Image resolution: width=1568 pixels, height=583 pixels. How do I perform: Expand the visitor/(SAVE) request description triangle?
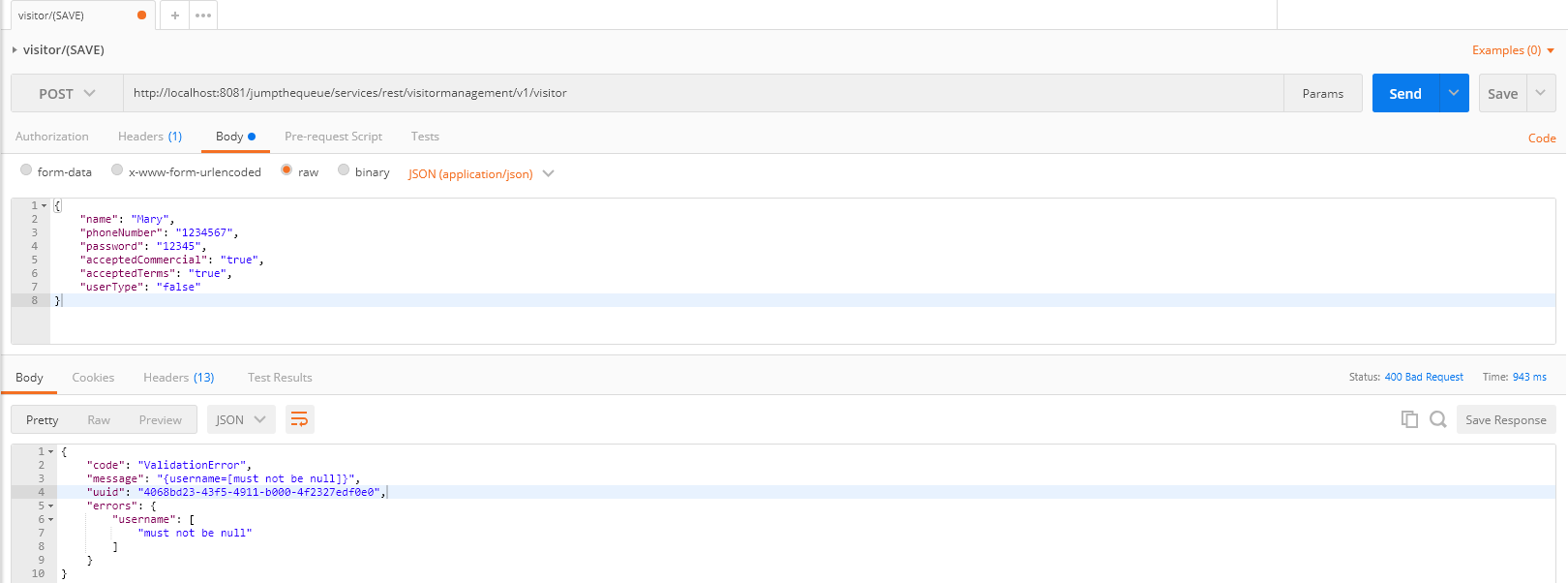[15, 49]
